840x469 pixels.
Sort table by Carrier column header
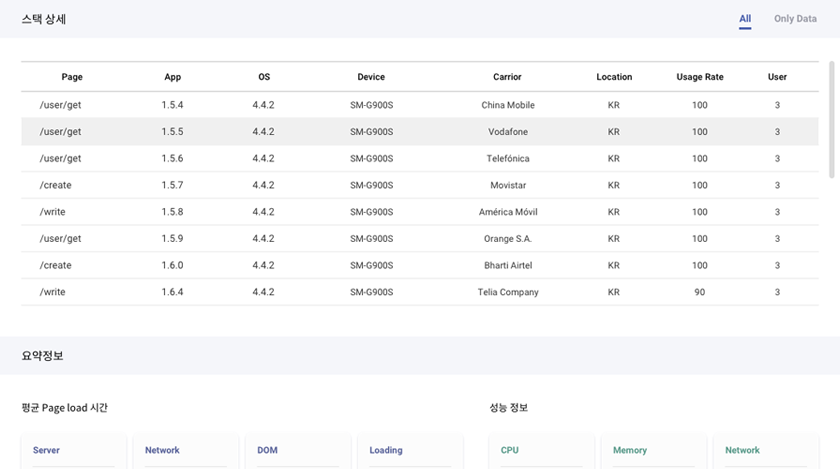point(507,77)
